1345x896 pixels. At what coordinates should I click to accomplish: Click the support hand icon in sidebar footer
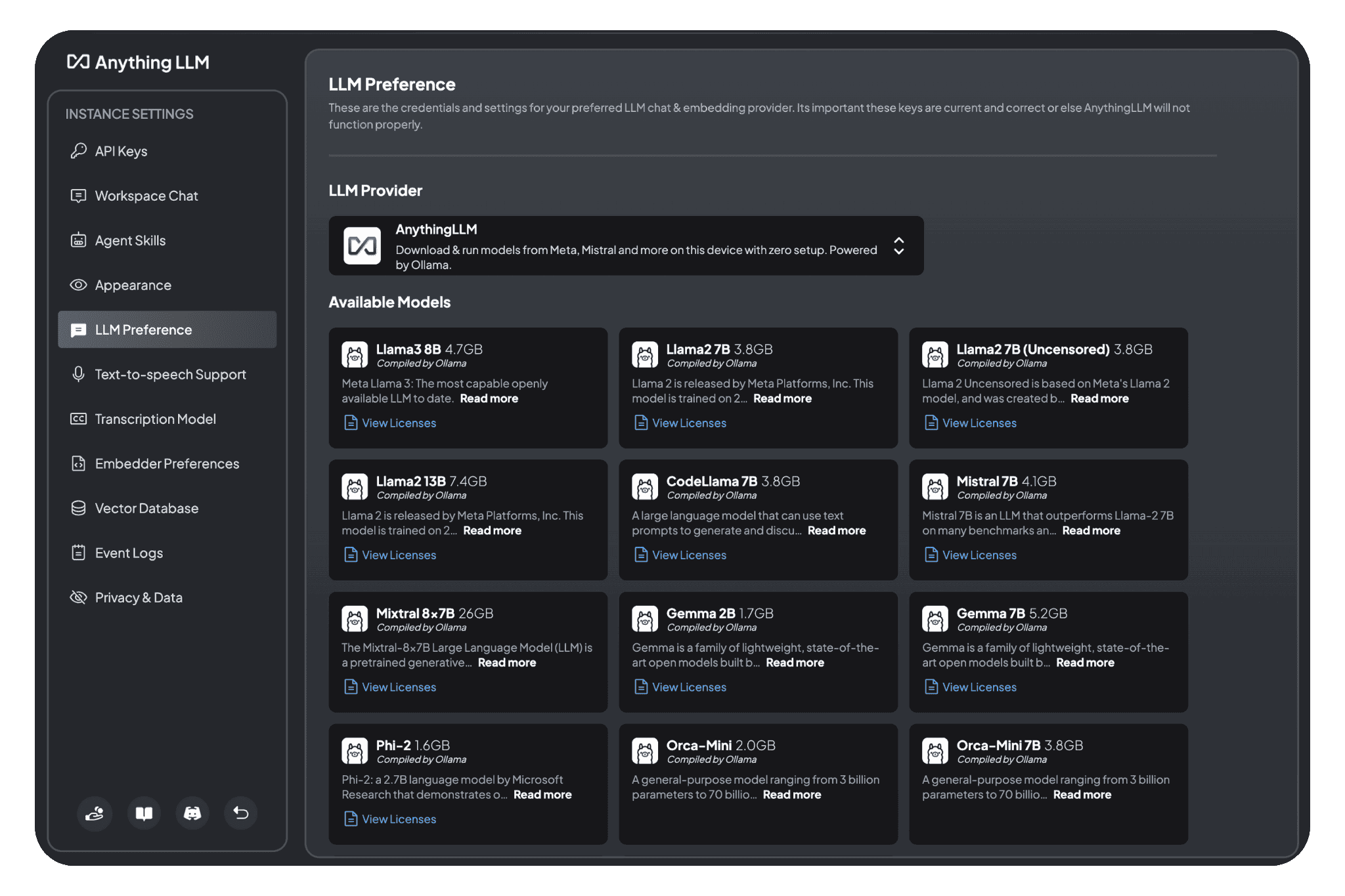95,813
